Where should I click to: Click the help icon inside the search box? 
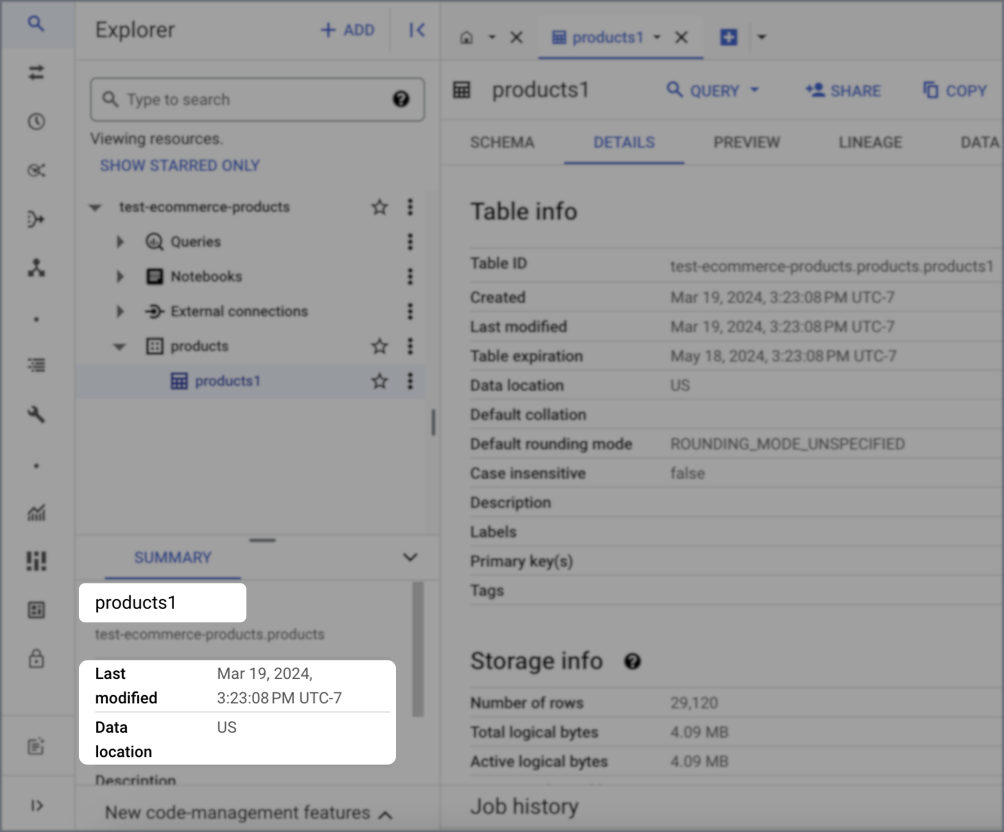point(401,99)
